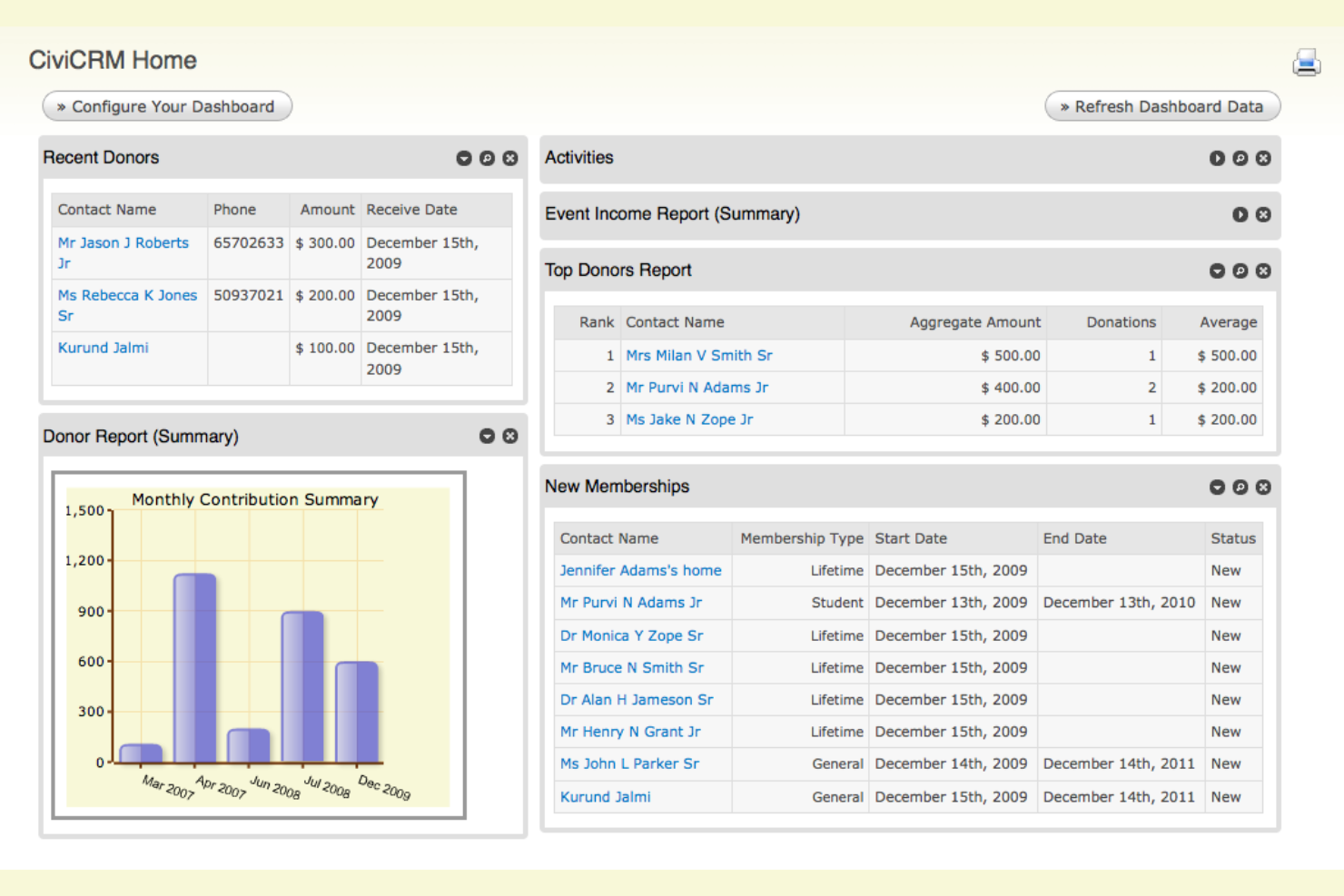This screenshot has width=1344, height=896.
Task: Close the Activities dashlet
Action: pyautogui.click(x=1263, y=158)
